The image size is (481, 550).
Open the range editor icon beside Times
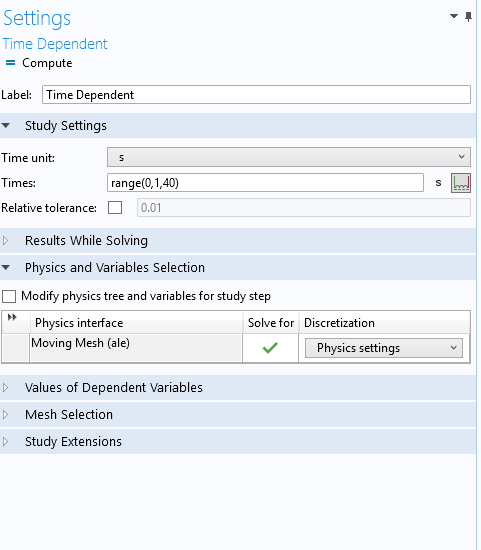point(461,183)
